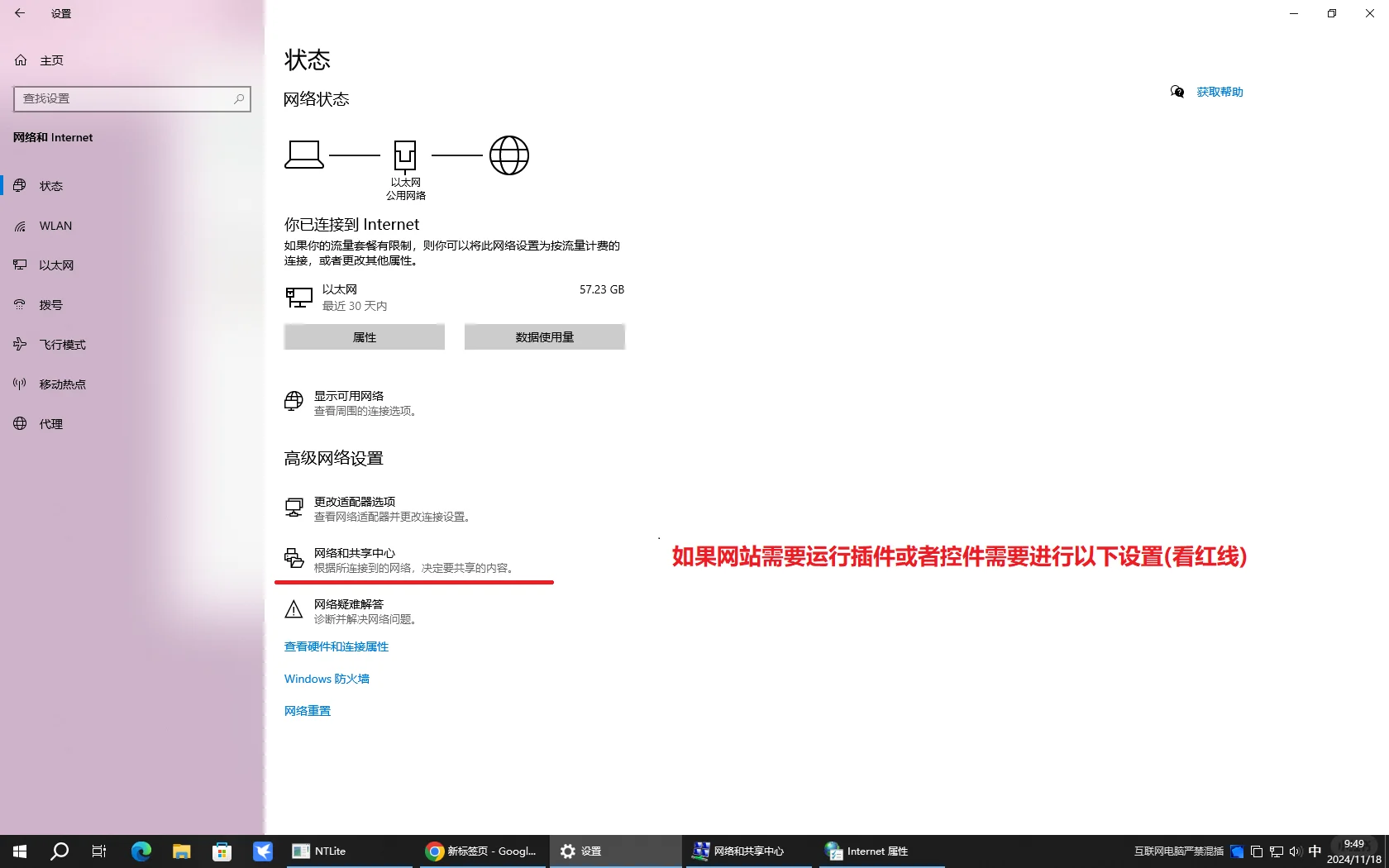1389x868 pixels.
Task: Click the Ethernet monitor icon beside usage
Action: (x=299, y=297)
